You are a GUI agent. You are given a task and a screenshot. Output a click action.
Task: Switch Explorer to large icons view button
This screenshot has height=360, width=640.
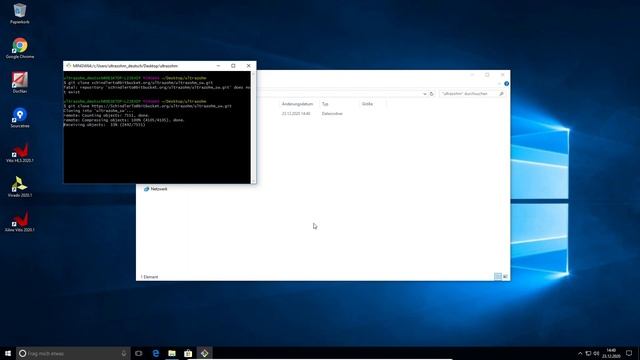[505, 277]
